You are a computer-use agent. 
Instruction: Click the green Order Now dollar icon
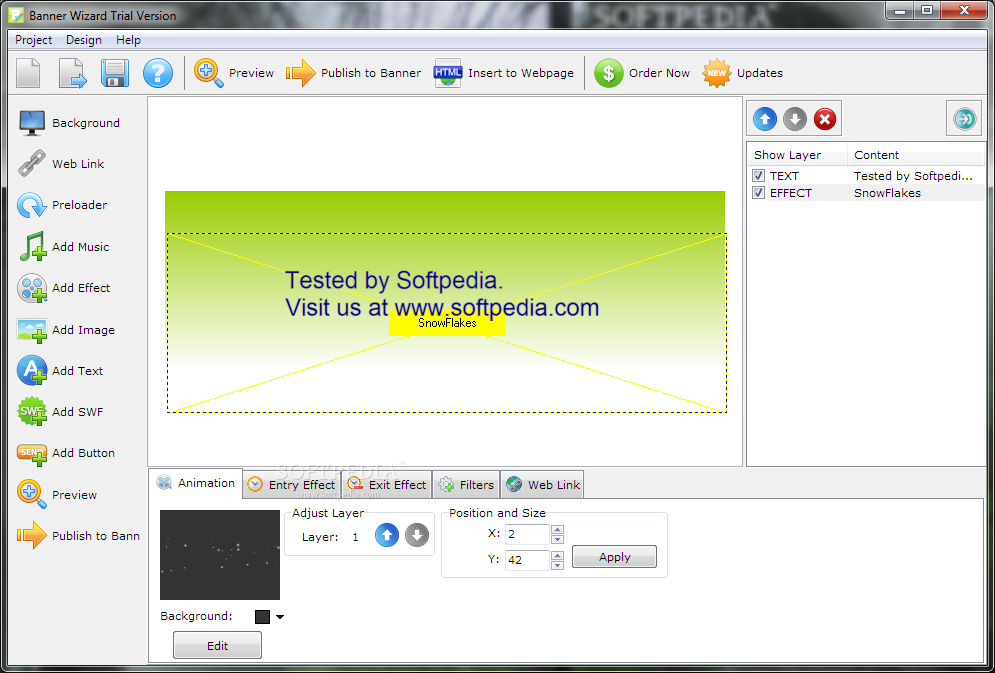coord(609,74)
